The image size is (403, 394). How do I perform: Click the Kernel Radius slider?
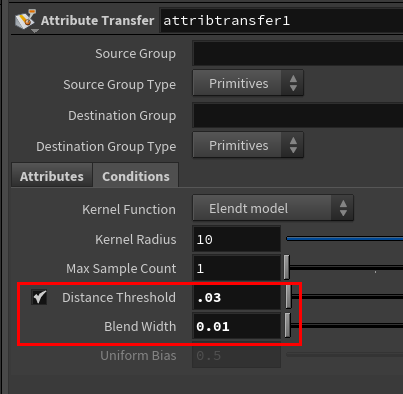coord(344,239)
